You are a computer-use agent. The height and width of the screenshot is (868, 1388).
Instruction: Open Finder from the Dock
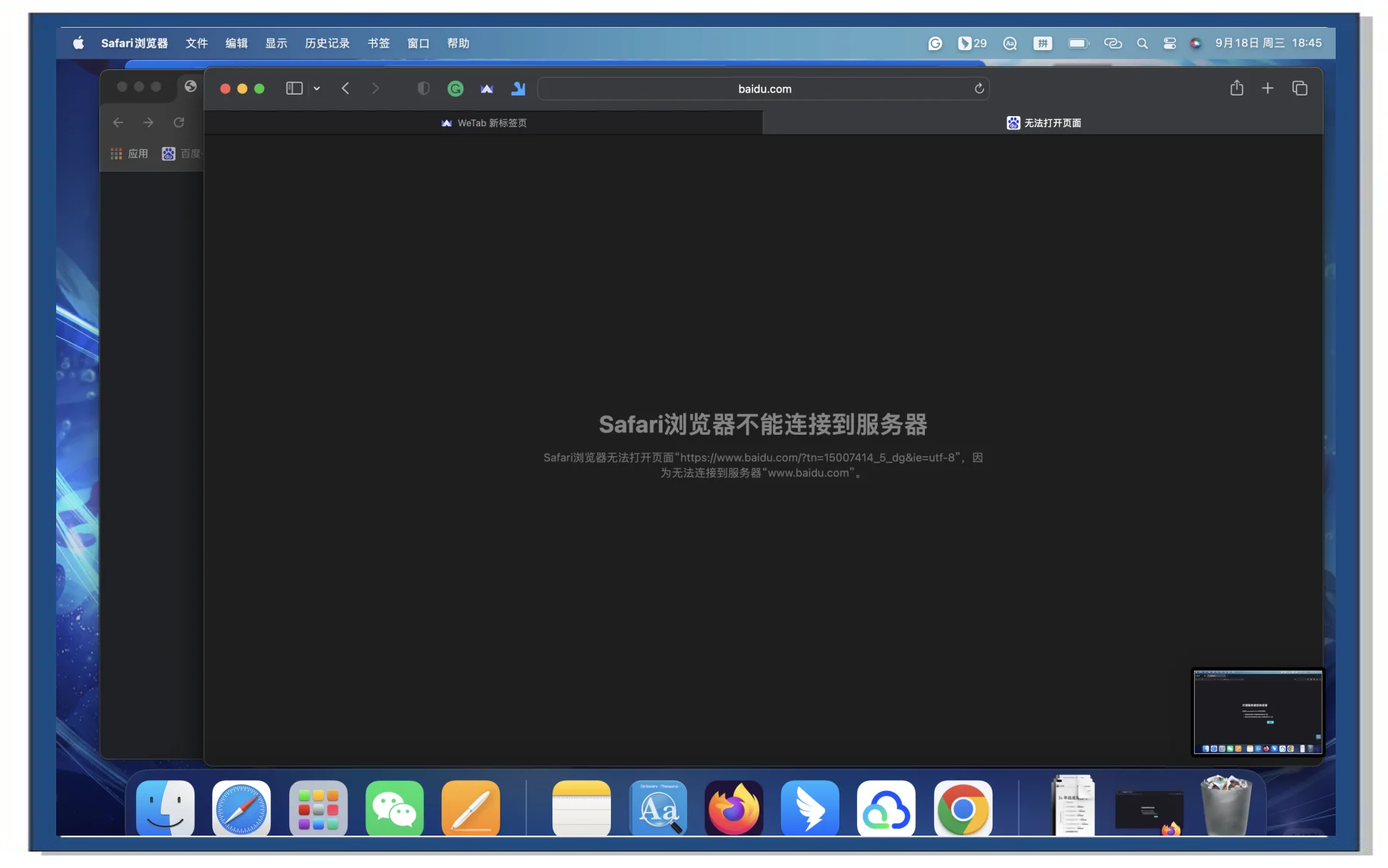165,808
